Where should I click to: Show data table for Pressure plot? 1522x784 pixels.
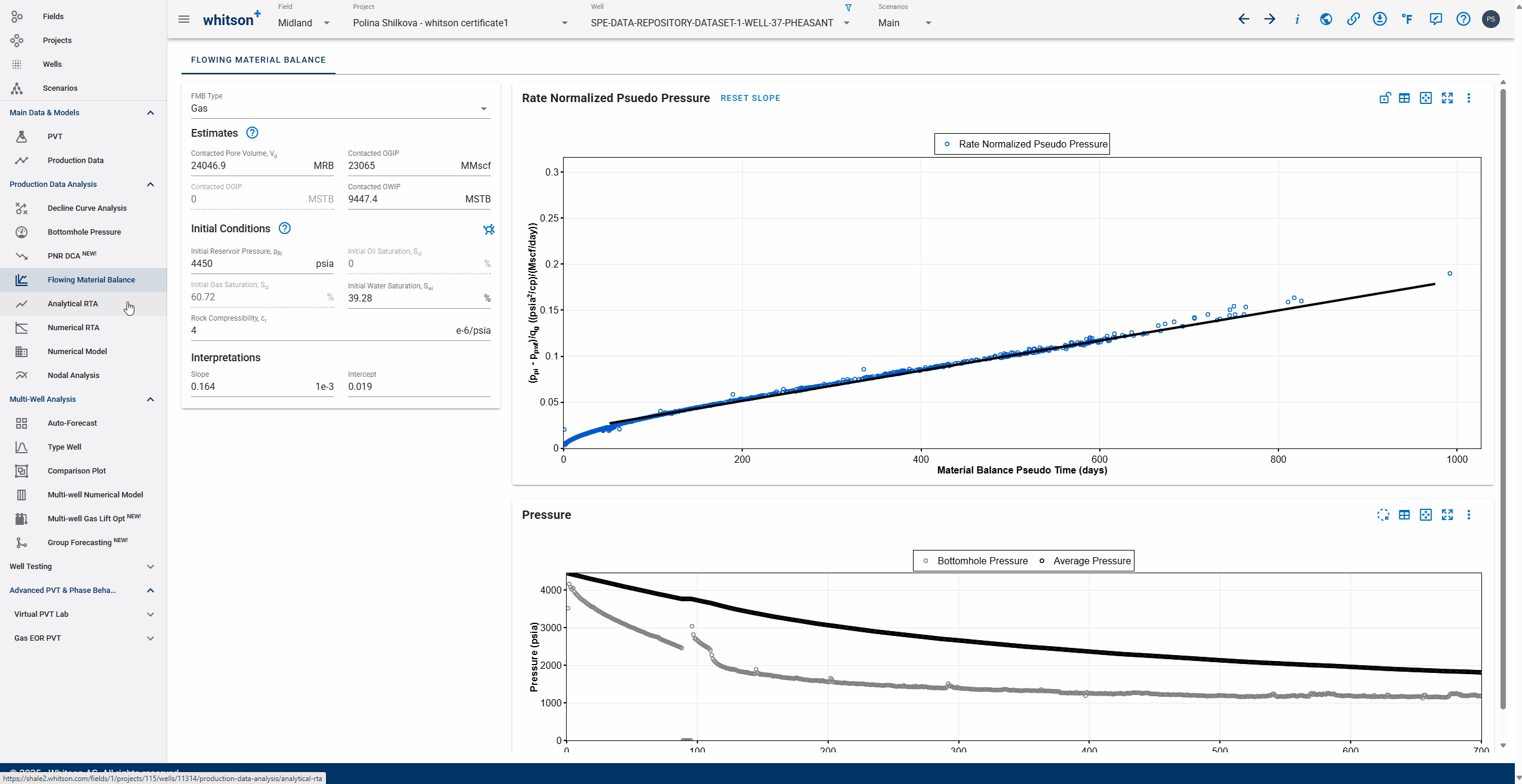point(1404,515)
